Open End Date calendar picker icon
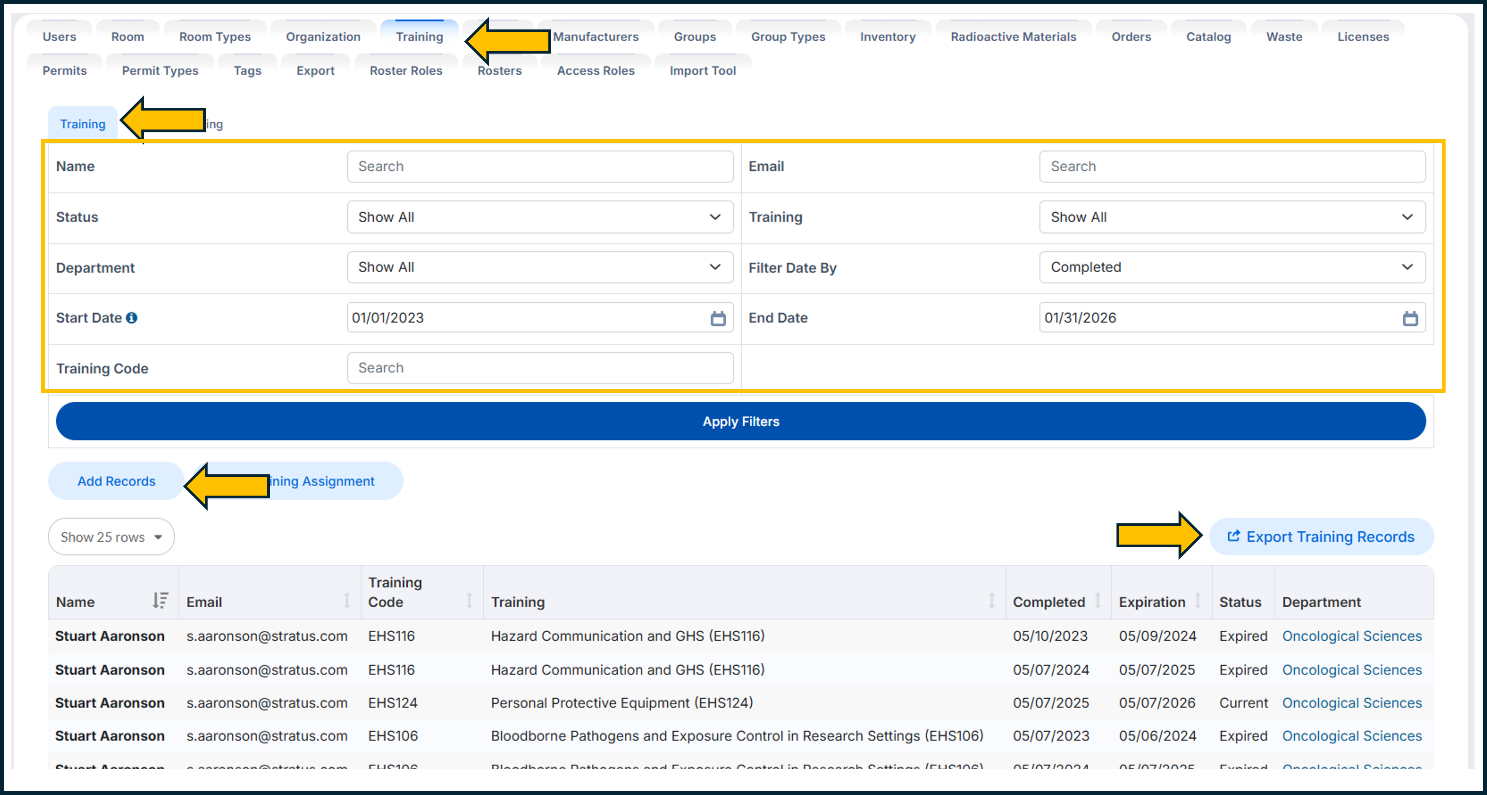The image size is (1487, 795). coord(1410,318)
